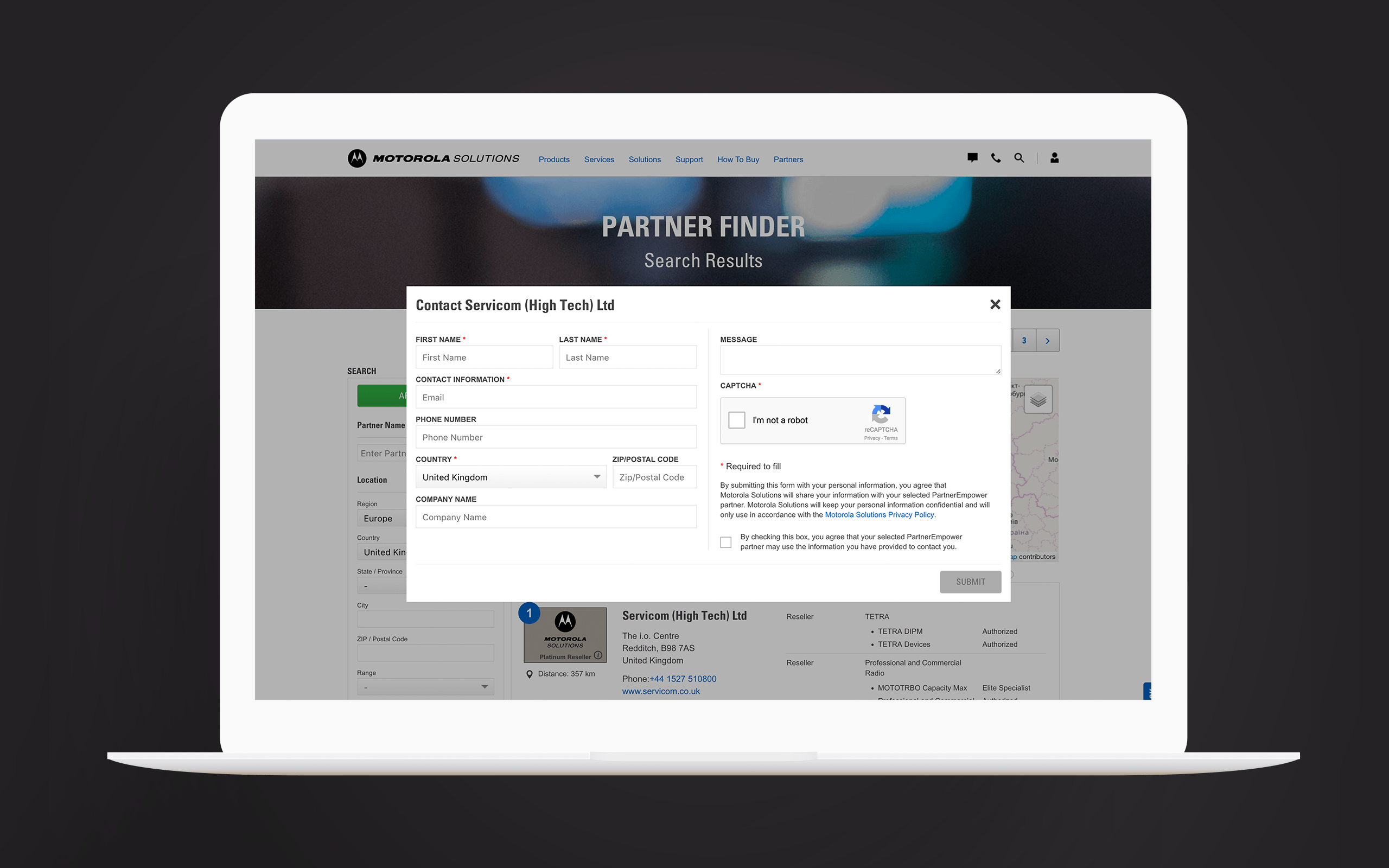Click the reCAPTCHA logo icon
Viewport: 1389px width, 868px height.
click(x=881, y=414)
